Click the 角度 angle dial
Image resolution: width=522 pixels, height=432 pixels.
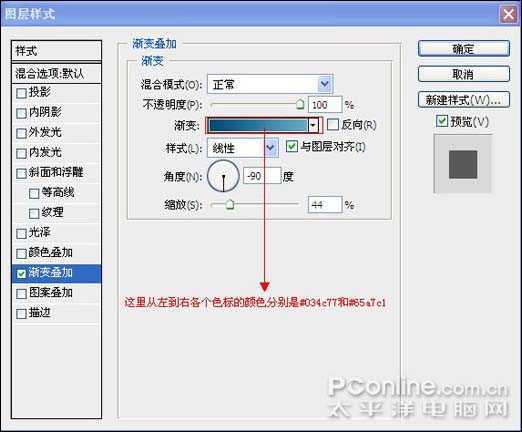pos(223,176)
